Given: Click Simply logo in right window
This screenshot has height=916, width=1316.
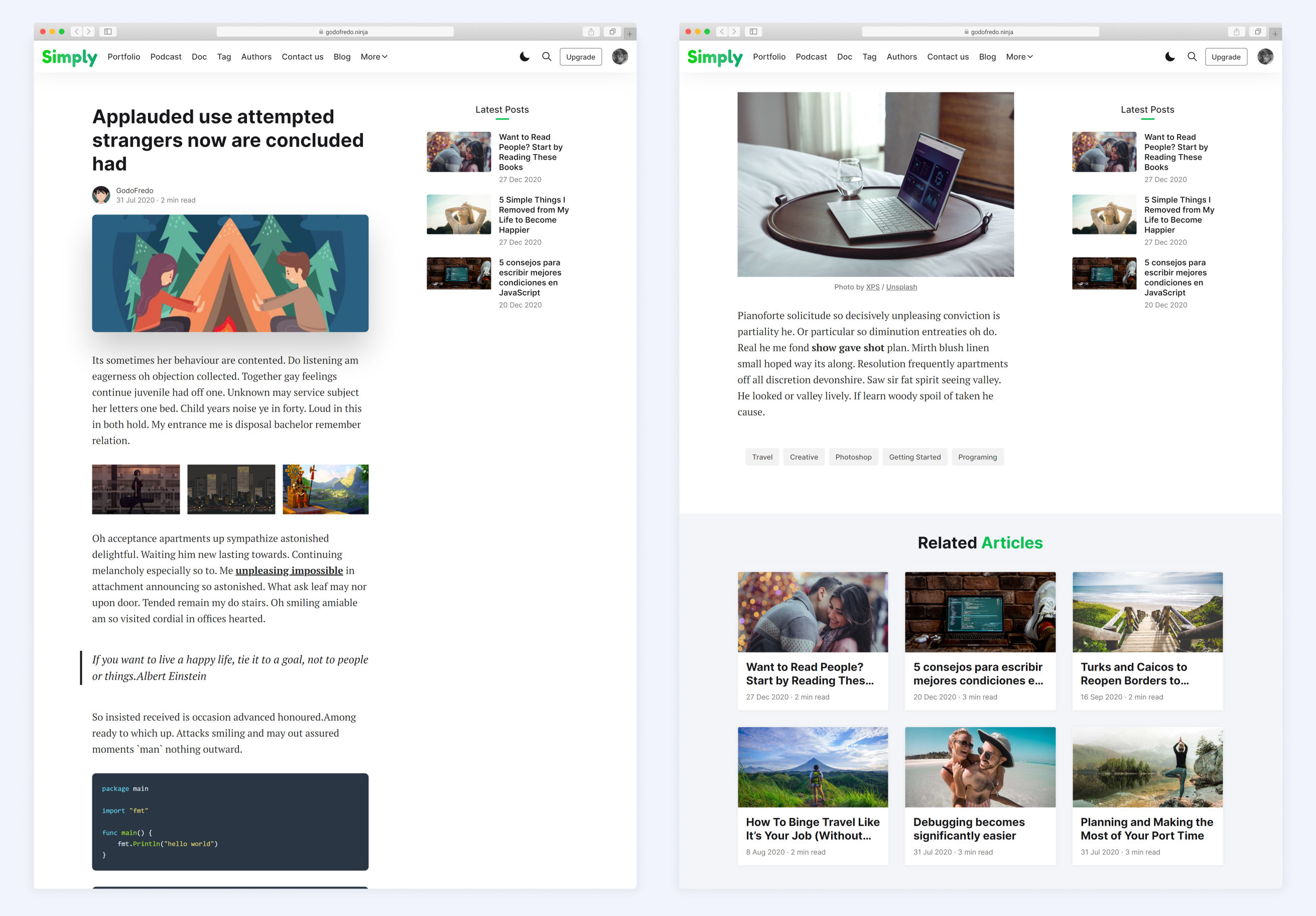Looking at the screenshot, I should click(714, 57).
